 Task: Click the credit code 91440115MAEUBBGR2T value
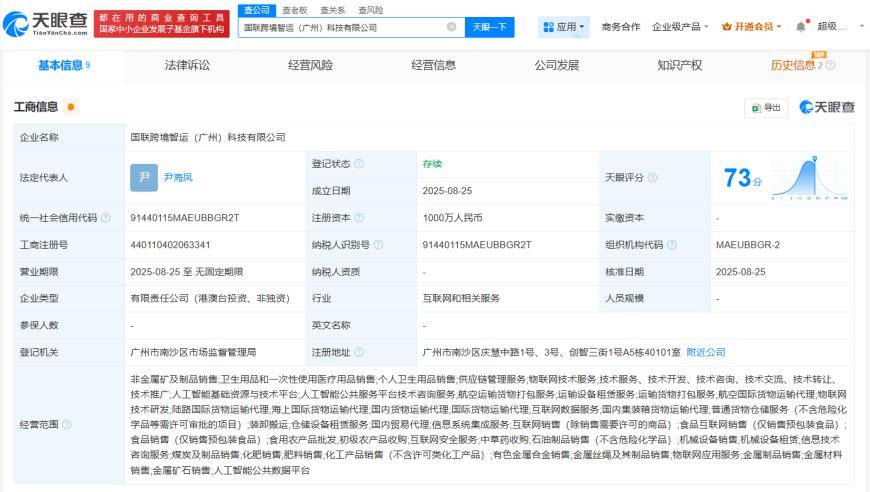coord(185,218)
